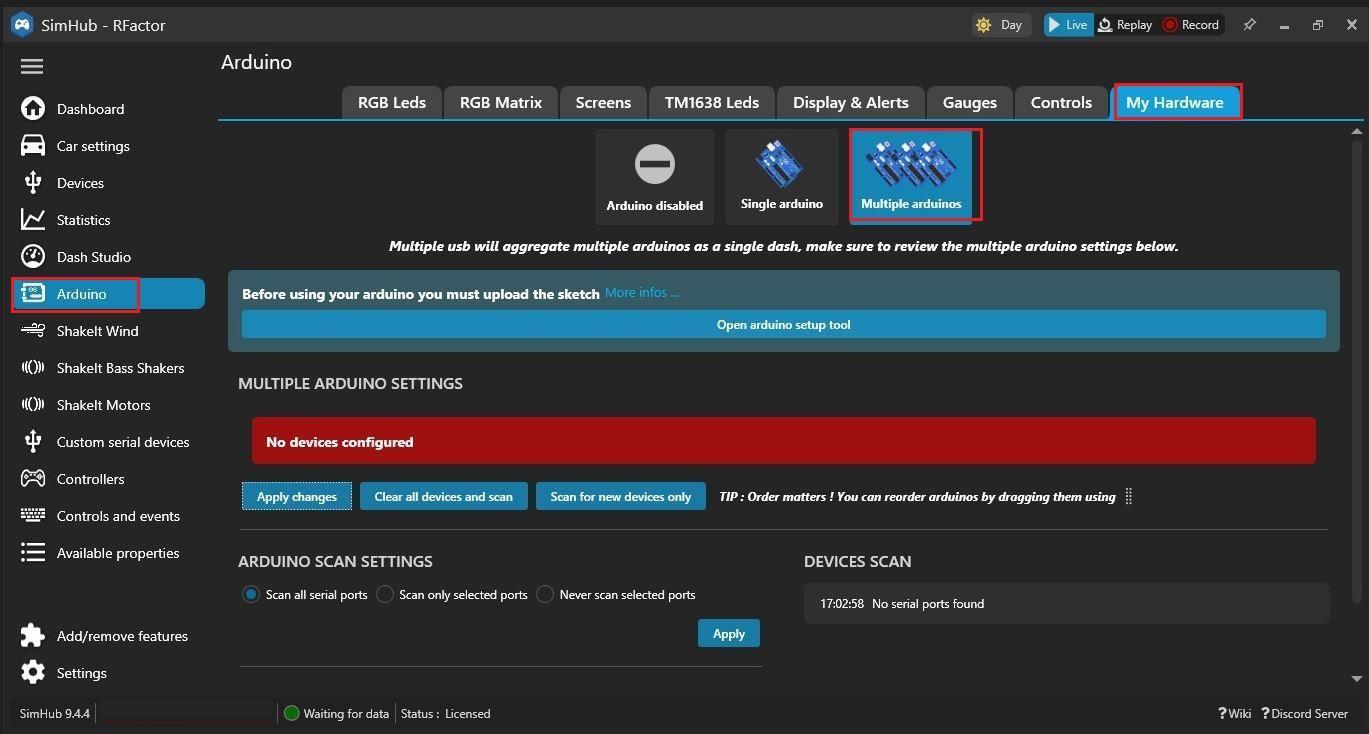The image size is (1369, 734).
Task: Open the RGB Leds tab
Action: pyautogui.click(x=392, y=102)
